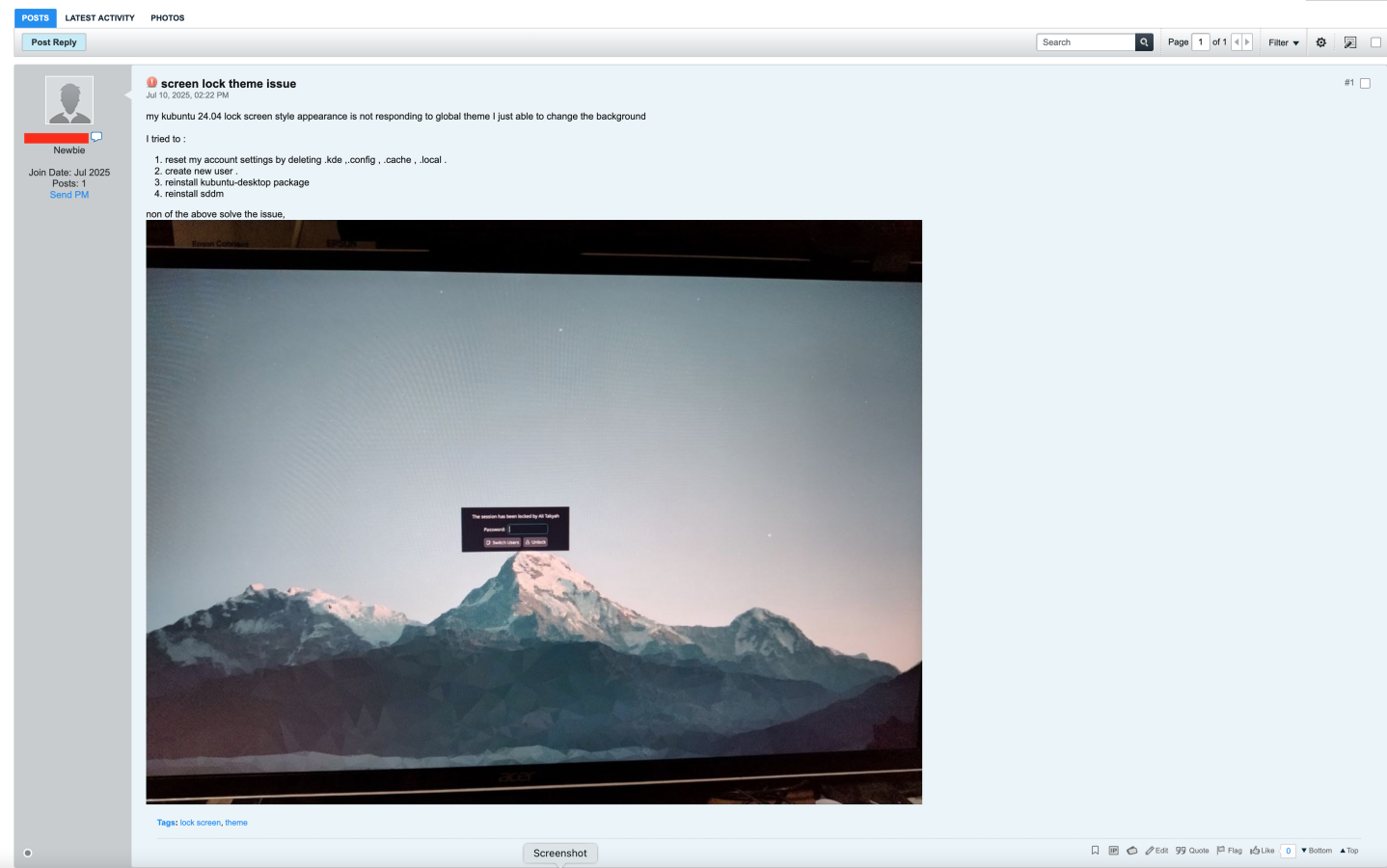
Task: Switch to the Latest Activity tab
Action: (99, 18)
